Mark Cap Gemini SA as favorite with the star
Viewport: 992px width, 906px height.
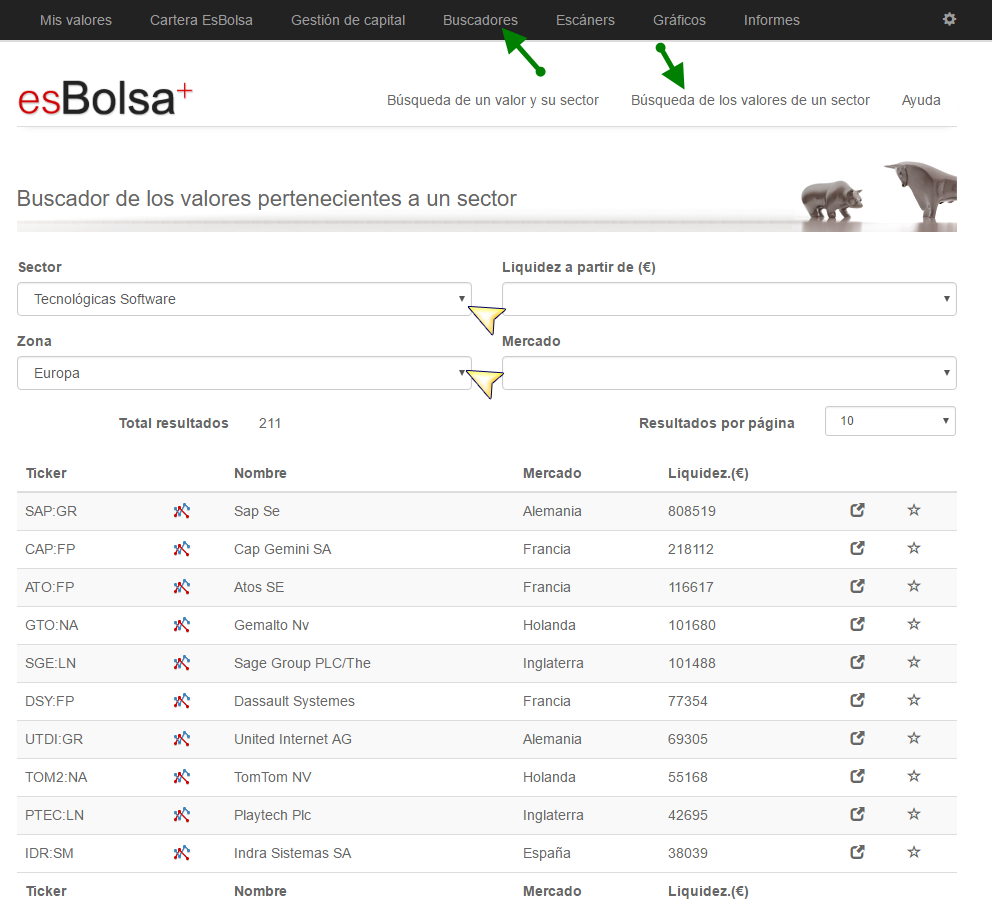[x=914, y=548]
